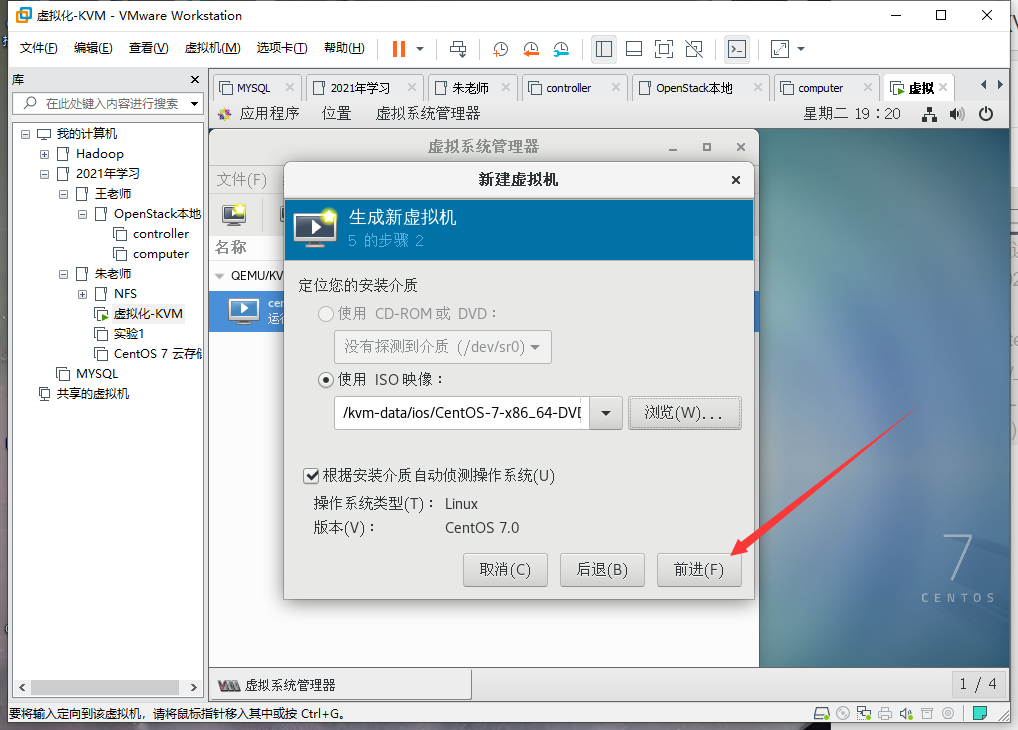Click the GNOME volume speaker icon
This screenshot has width=1018, height=730.
point(956,114)
